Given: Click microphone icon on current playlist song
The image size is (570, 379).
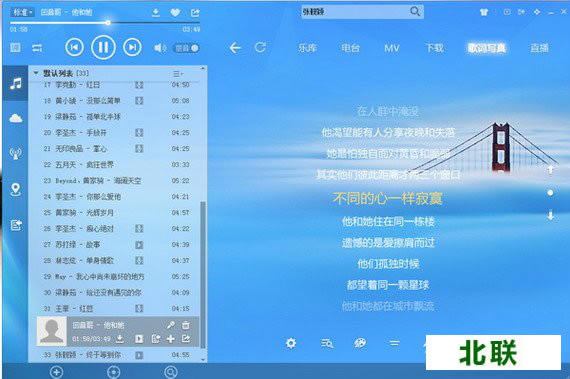Looking at the screenshot, I should coord(171,324).
